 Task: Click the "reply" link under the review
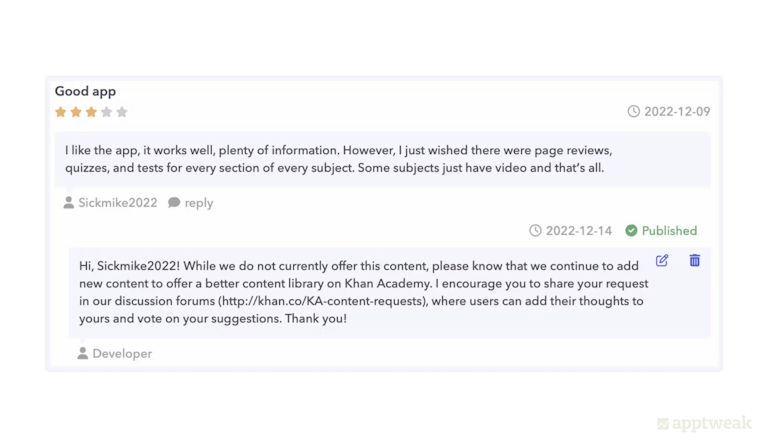198,202
